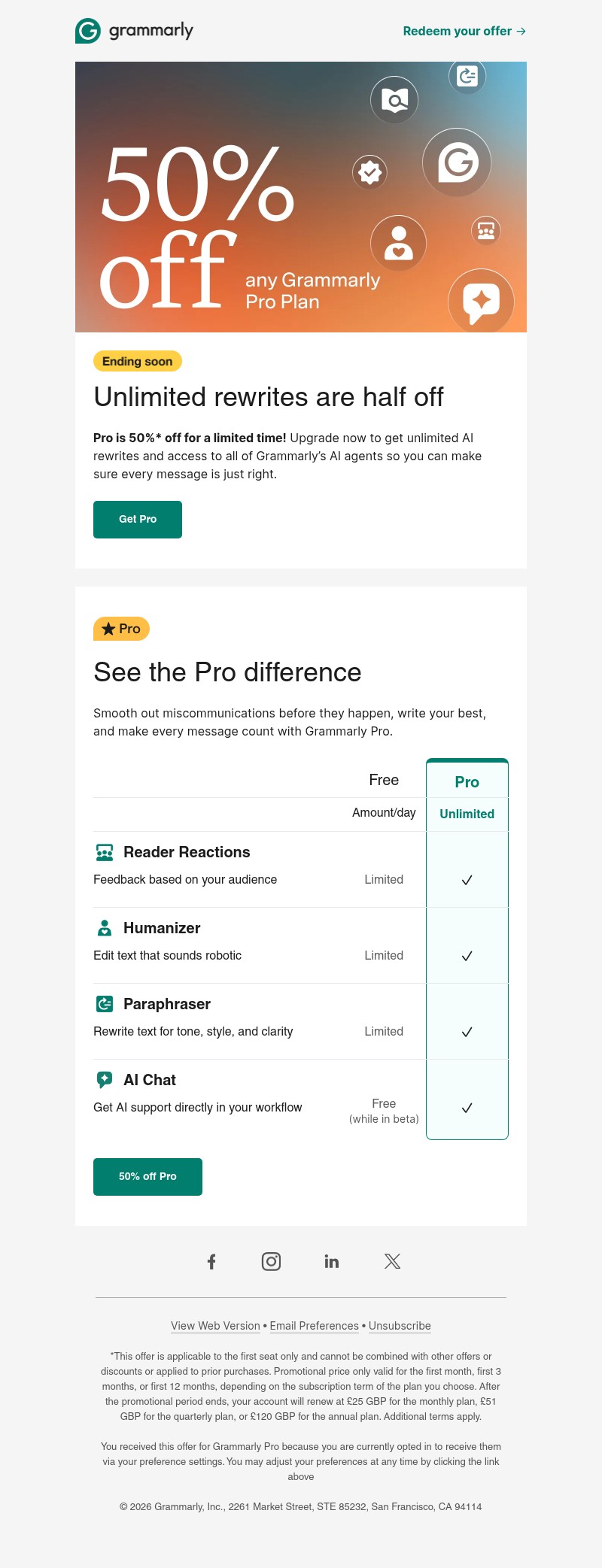This screenshot has width=602, height=1568.
Task: Click the X (Twitter) icon
Action: click(x=392, y=1261)
